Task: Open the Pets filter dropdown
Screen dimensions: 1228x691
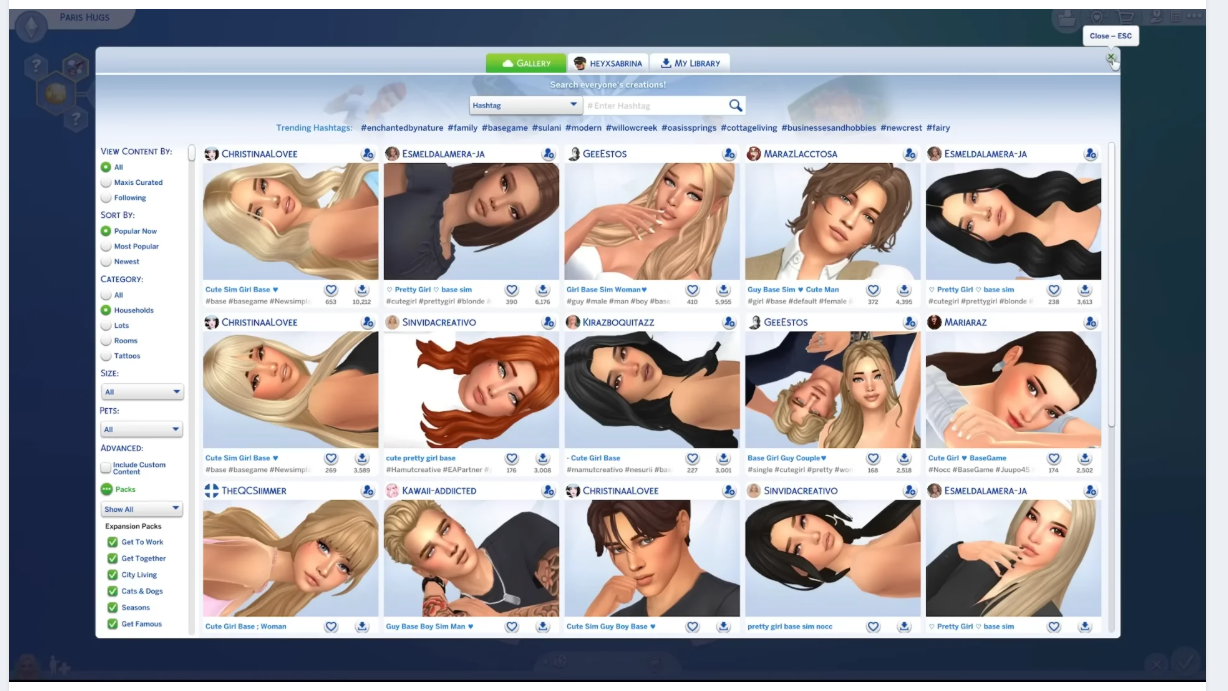Action: (x=142, y=430)
